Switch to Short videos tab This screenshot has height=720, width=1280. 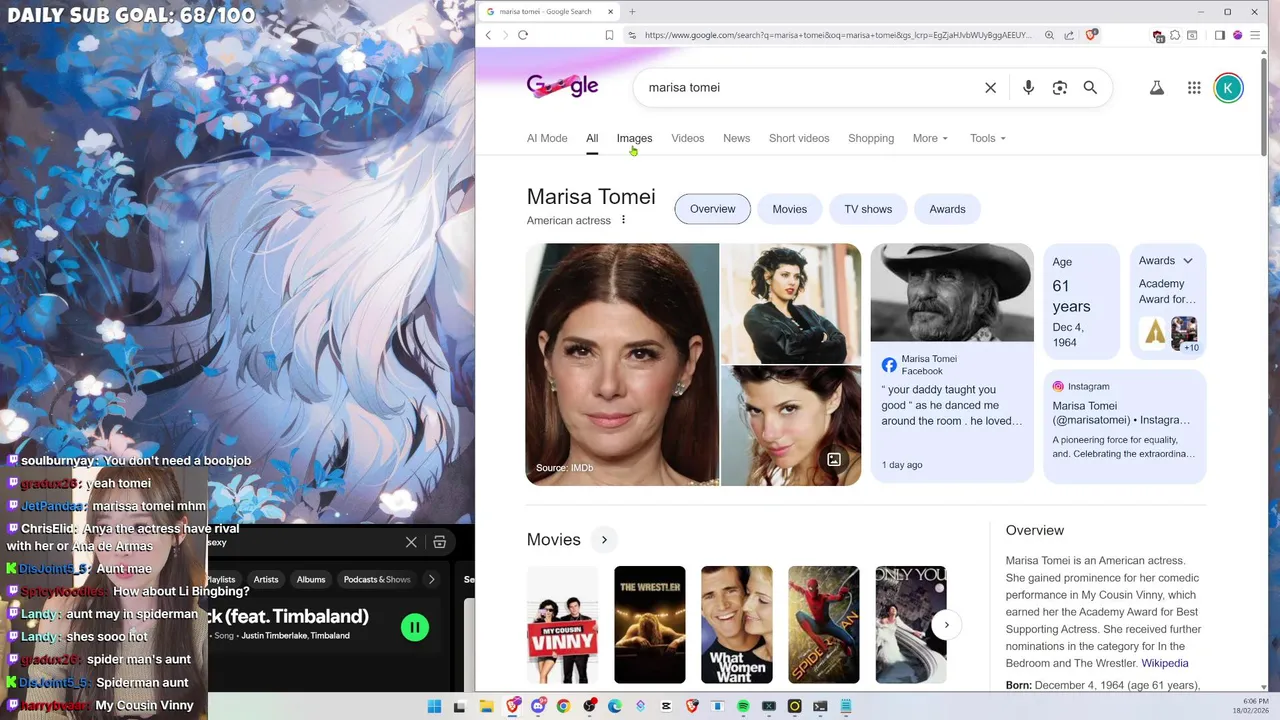(799, 138)
